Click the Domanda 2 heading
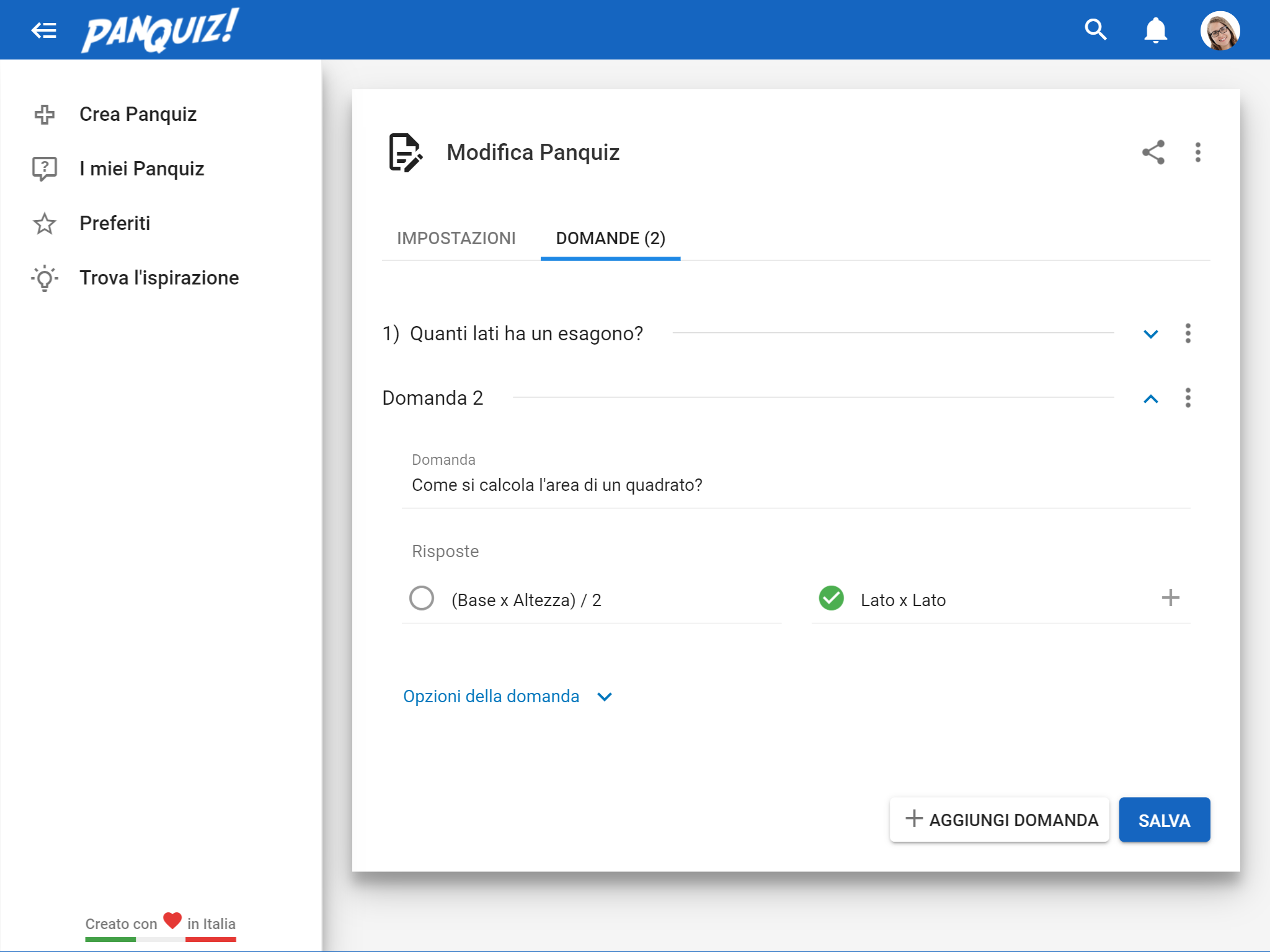Viewport: 1270px width, 952px height. point(433,398)
